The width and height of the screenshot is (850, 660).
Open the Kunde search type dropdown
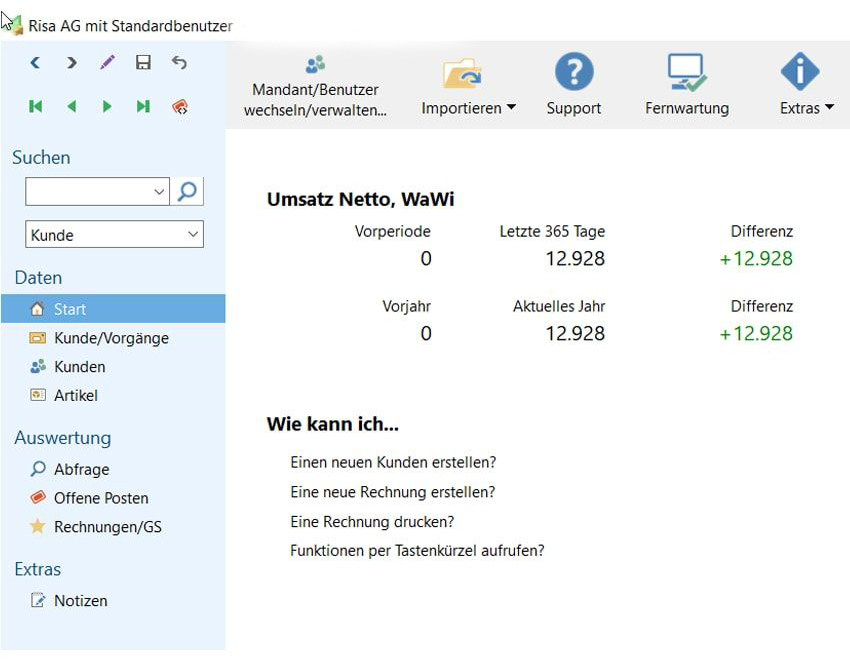coord(114,235)
